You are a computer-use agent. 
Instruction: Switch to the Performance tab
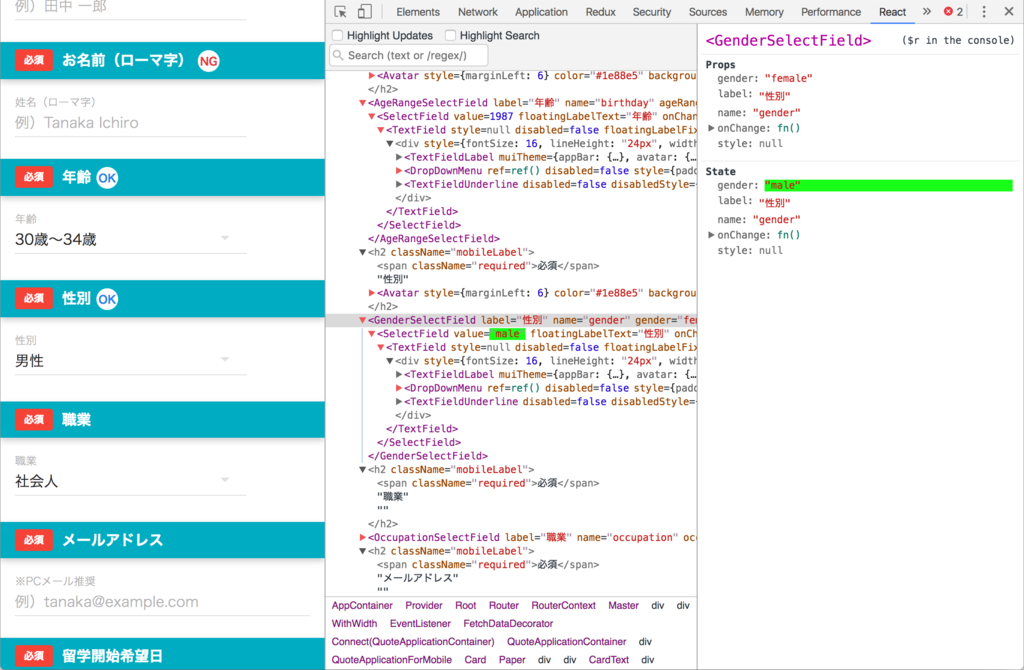(831, 12)
